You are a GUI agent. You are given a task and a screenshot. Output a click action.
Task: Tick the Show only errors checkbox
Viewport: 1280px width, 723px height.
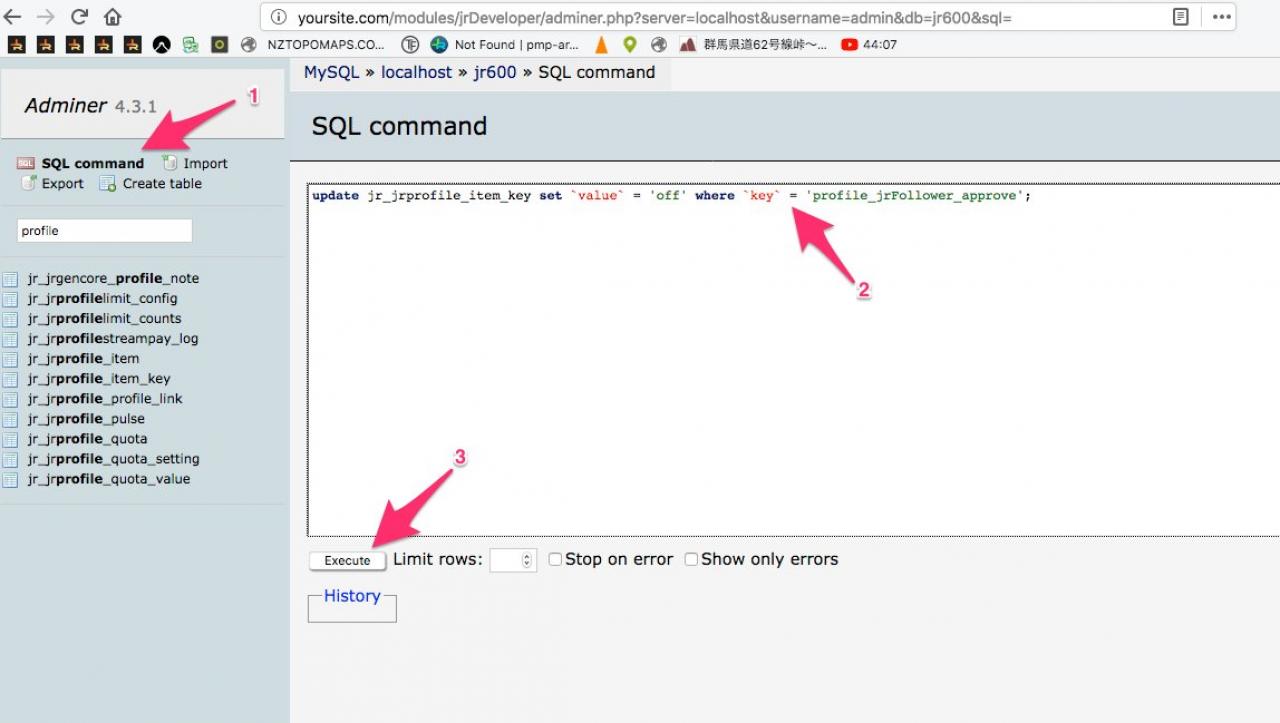click(x=691, y=560)
